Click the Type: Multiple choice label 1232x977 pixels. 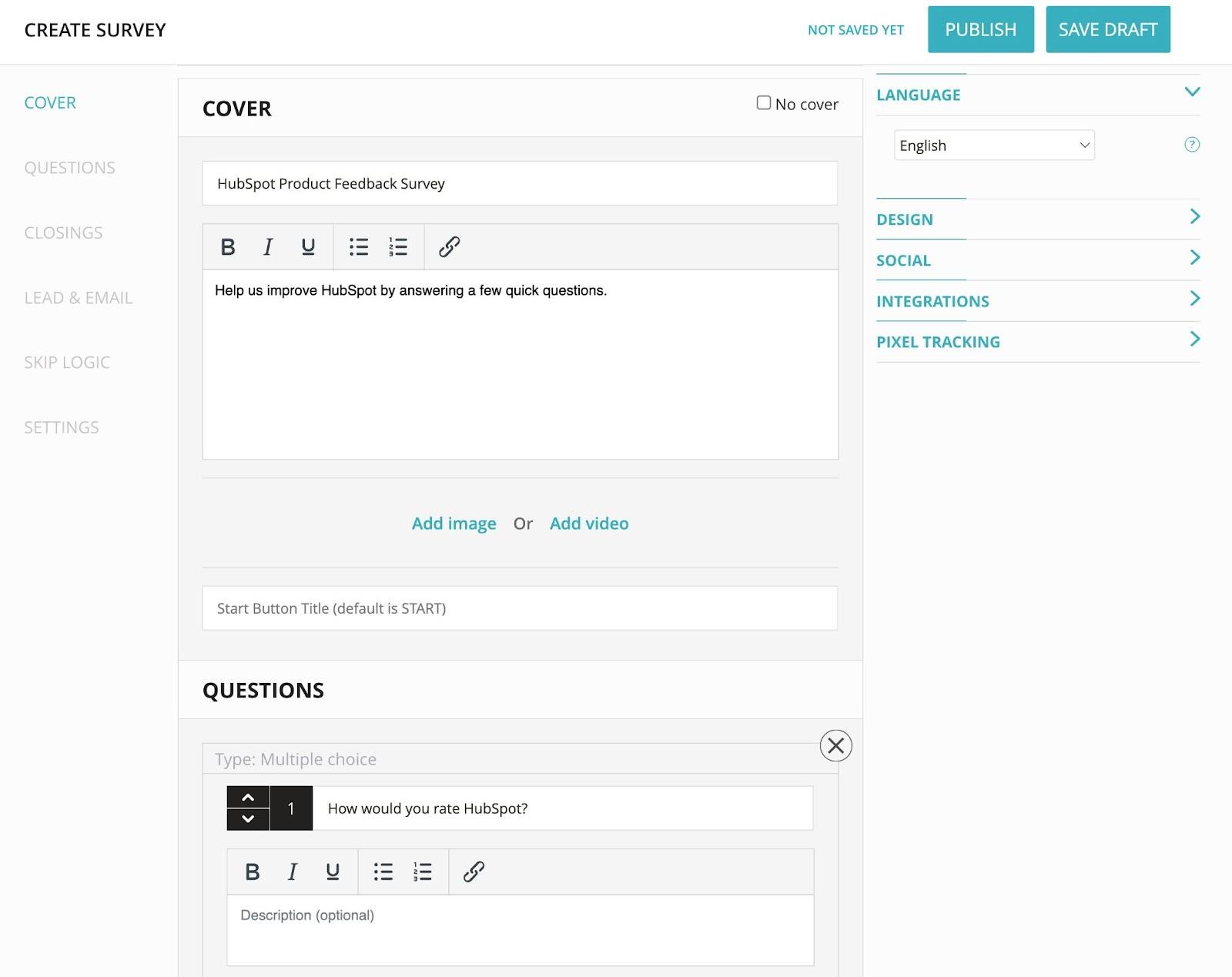pos(296,759)
